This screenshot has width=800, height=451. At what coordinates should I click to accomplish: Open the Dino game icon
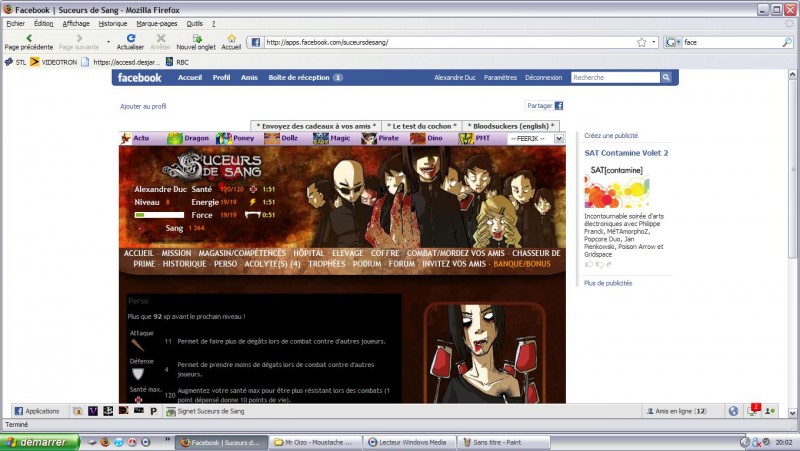(417, 138)
